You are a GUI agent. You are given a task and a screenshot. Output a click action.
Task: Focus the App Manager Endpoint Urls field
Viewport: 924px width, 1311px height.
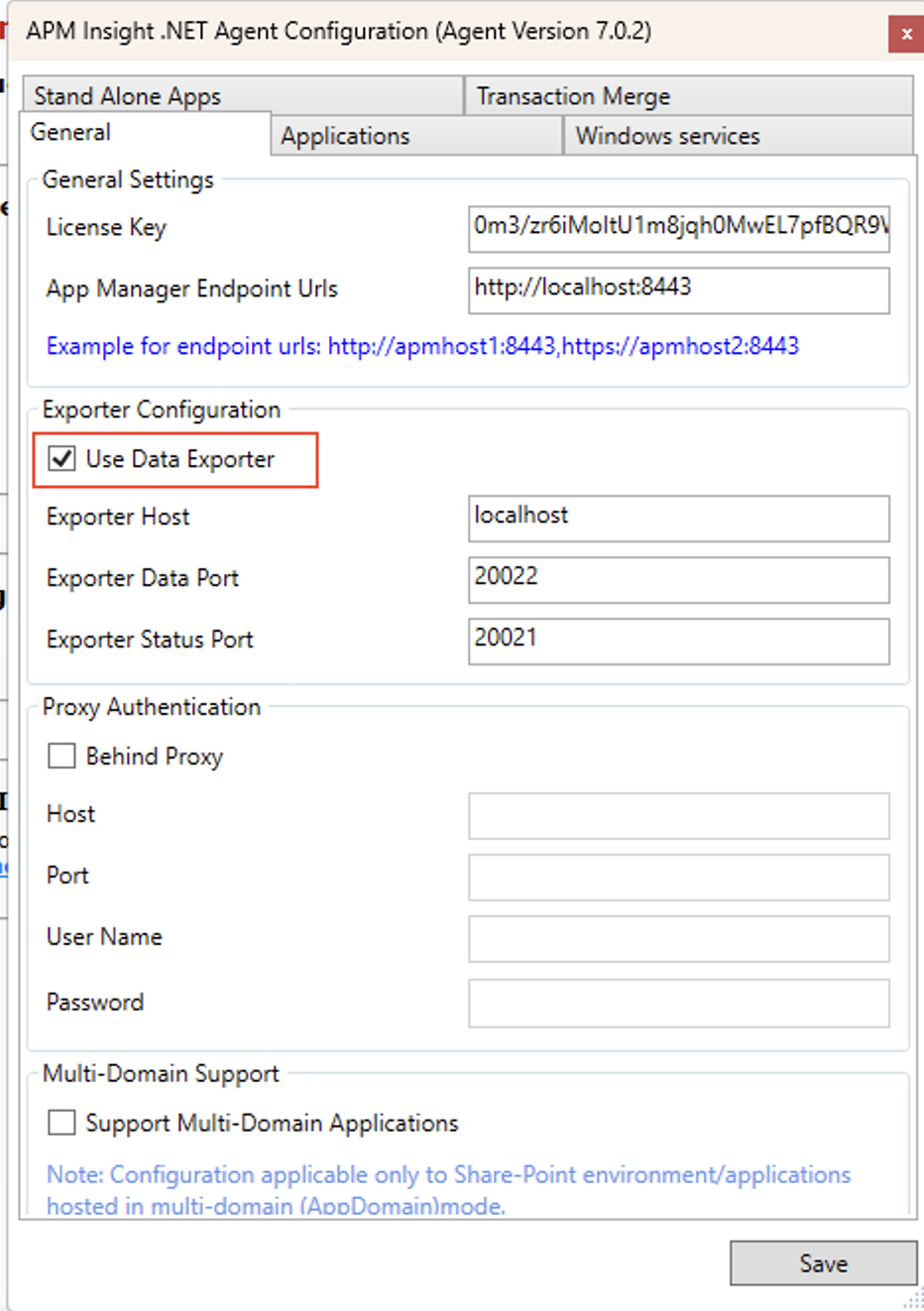click(x=679, y=291)
